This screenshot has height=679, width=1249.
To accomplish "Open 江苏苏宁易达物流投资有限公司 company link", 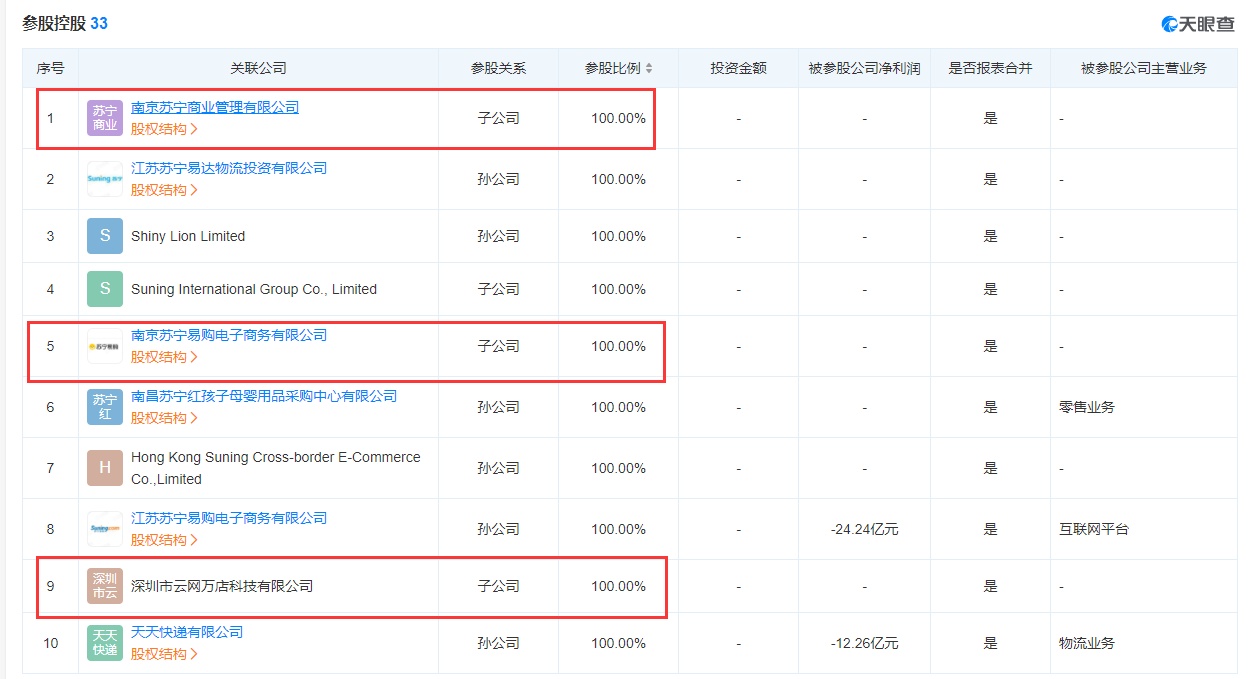I will point(229,168).
